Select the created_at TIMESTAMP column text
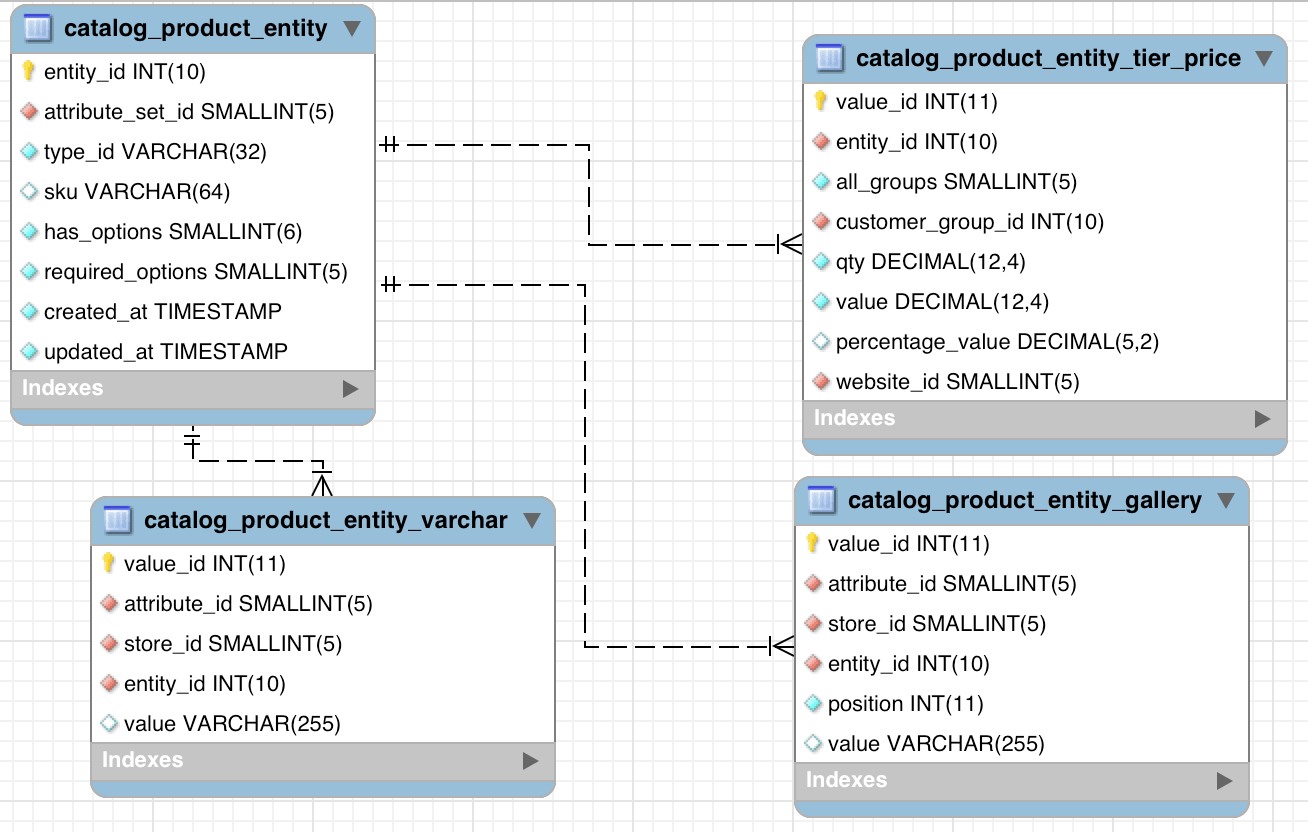The width and height of the screenshot is (1308, 832). point(163,312)
